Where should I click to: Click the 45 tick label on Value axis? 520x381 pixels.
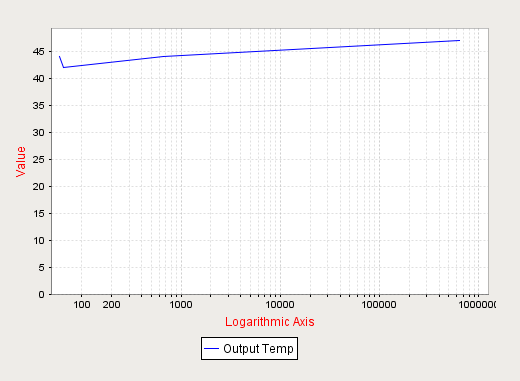coord(38,52)
